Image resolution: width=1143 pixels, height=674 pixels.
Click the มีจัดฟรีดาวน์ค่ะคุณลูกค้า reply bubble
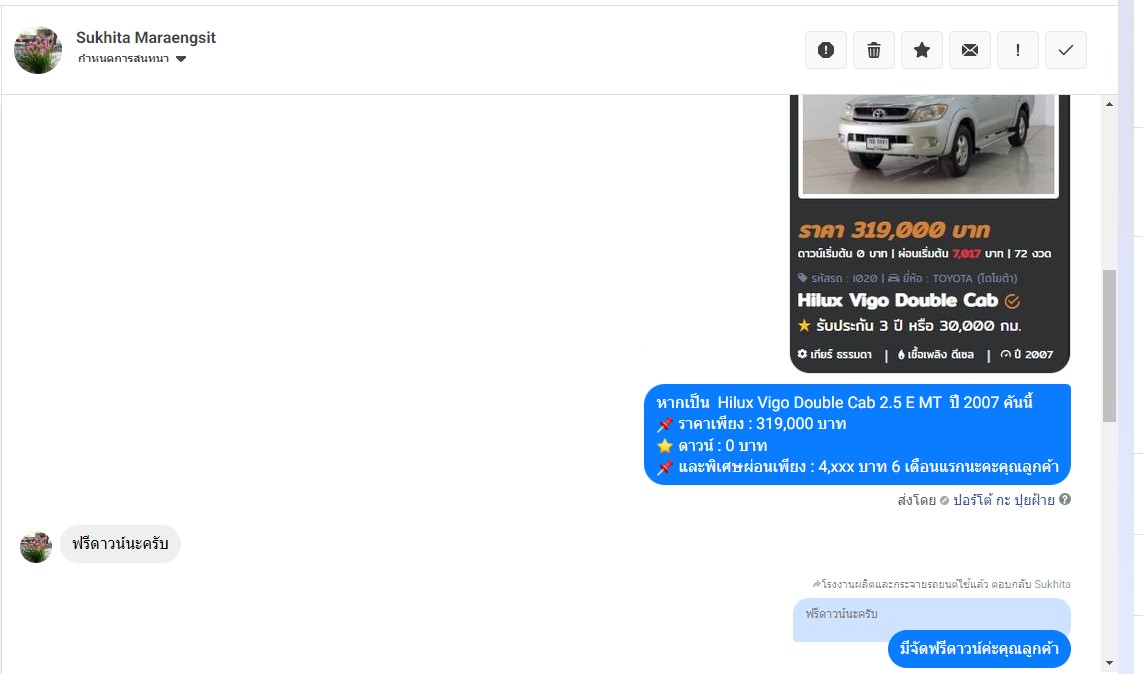[x=979, y=648]
